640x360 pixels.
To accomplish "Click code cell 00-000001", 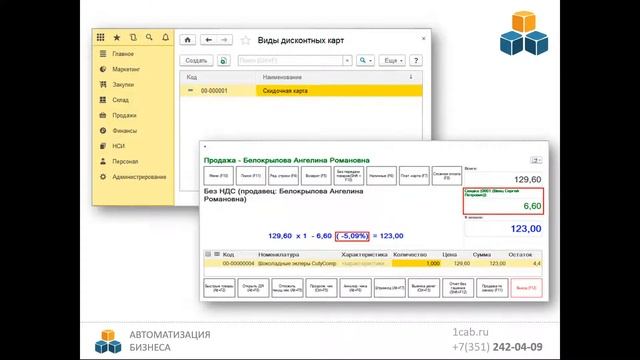I will click(x=214, y=91).
